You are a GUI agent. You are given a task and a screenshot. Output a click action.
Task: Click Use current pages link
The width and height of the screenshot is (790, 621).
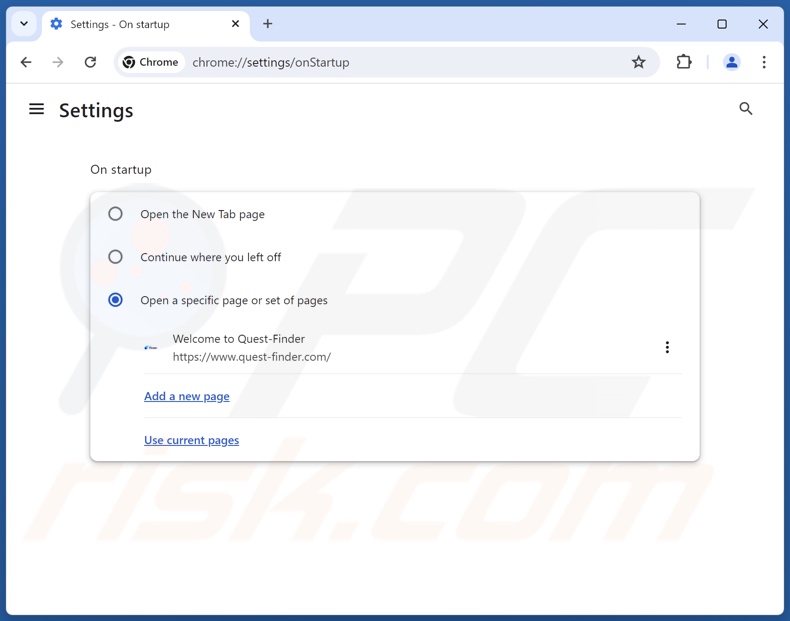[192, 440]
